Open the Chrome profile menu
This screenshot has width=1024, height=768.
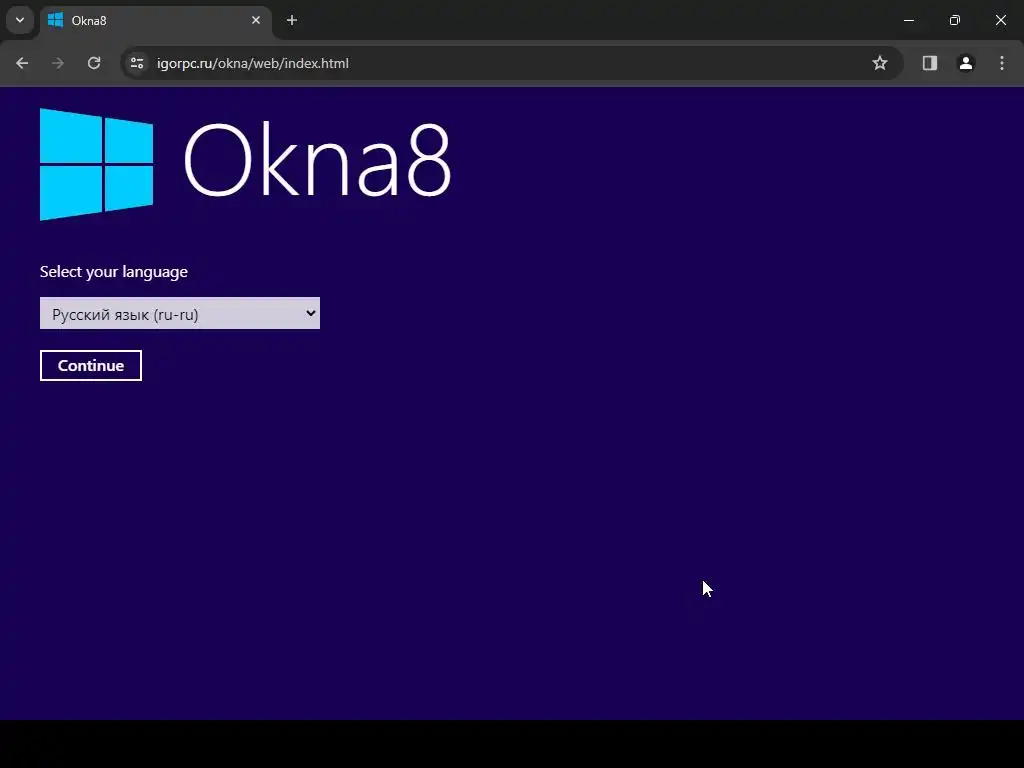point(966,63)
